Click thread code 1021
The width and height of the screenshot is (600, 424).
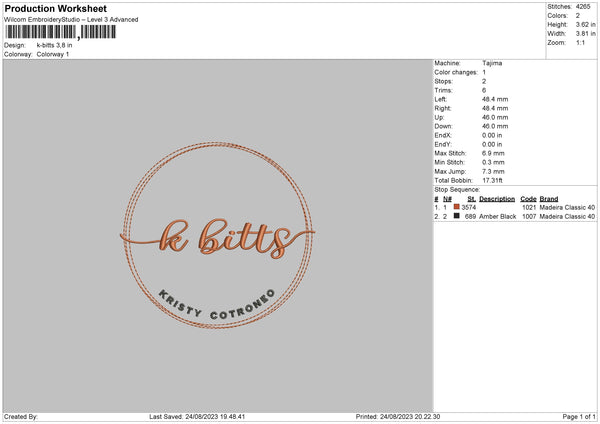point(529,207)
